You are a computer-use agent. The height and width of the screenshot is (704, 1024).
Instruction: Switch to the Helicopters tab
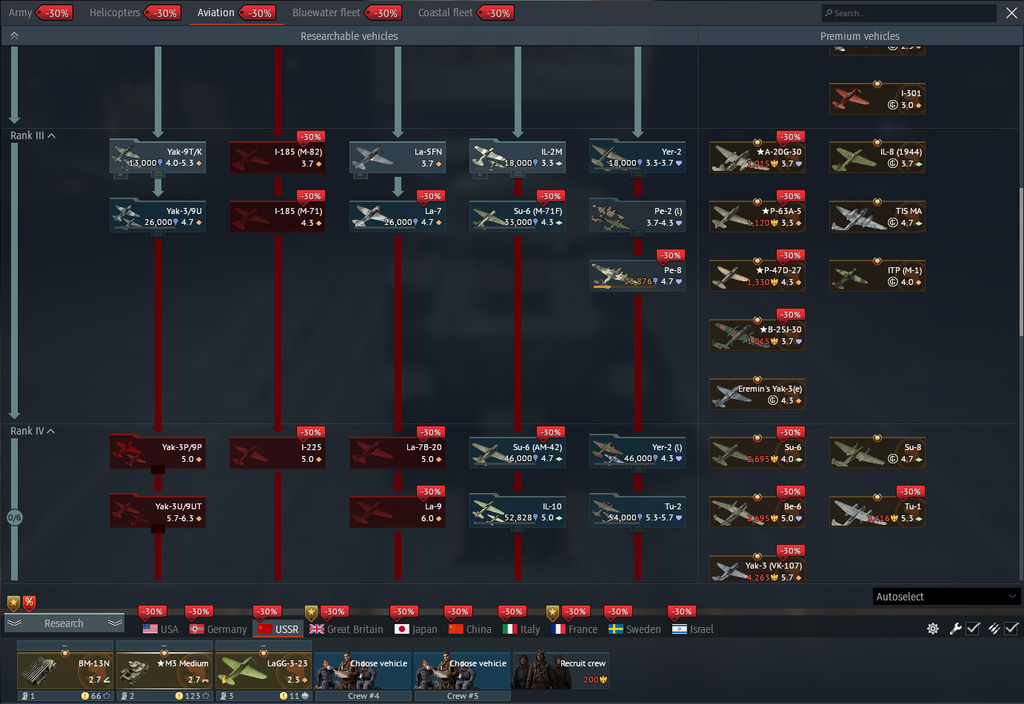(x=114, y=12)
